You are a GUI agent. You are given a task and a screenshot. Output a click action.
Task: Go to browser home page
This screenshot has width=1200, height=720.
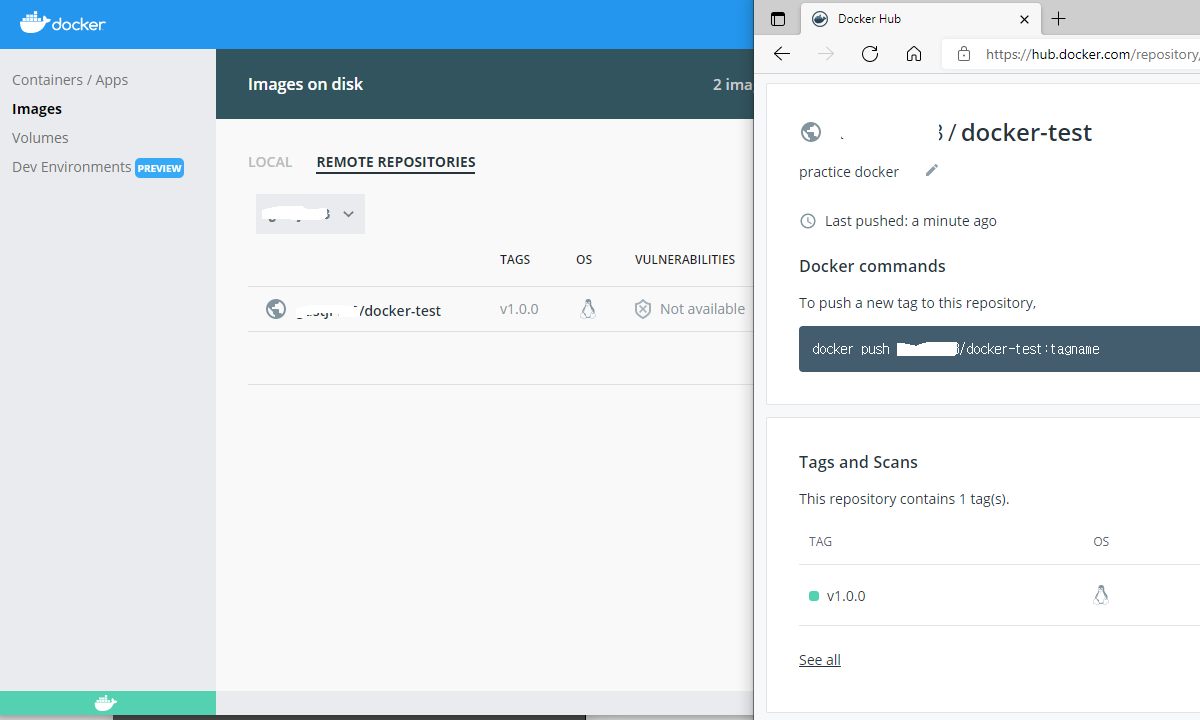click(x=914, y=54)
